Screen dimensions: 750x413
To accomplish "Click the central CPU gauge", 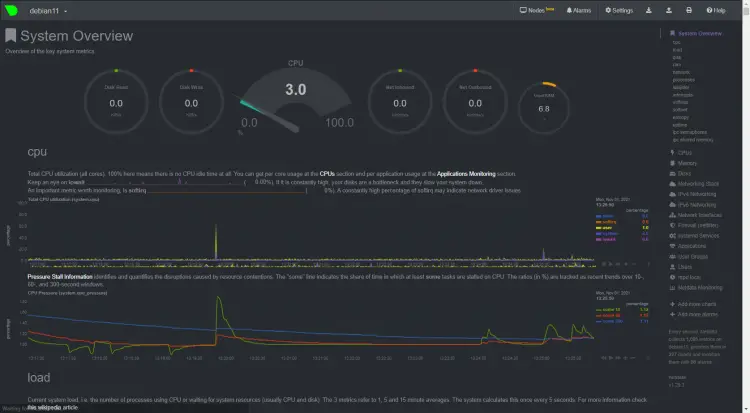I will [295, 98].
